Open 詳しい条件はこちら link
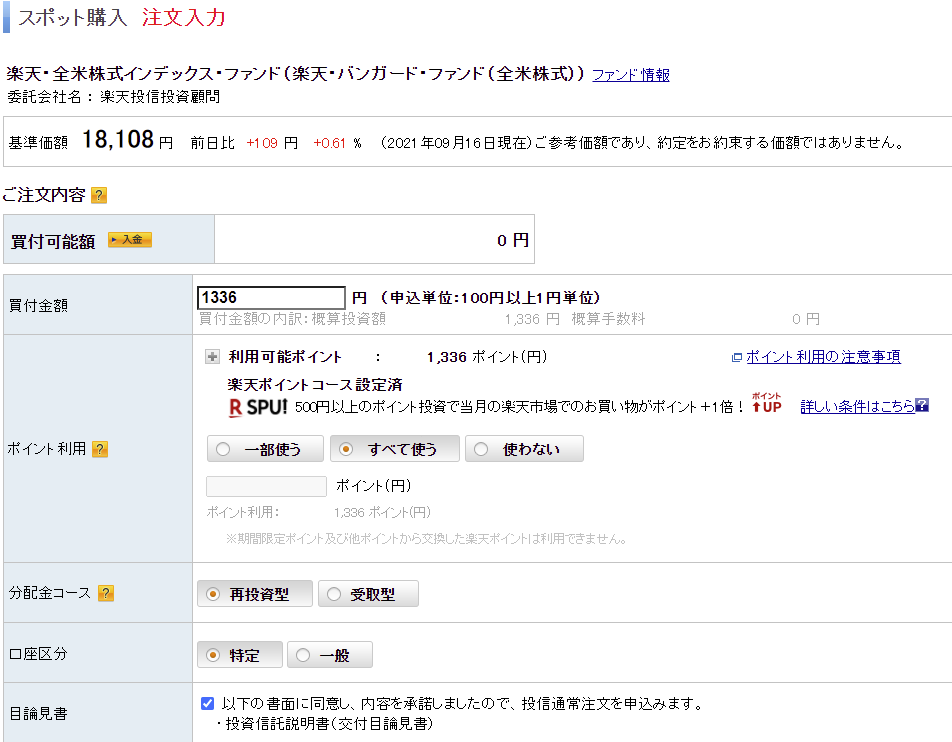 (x=857, y=406)
